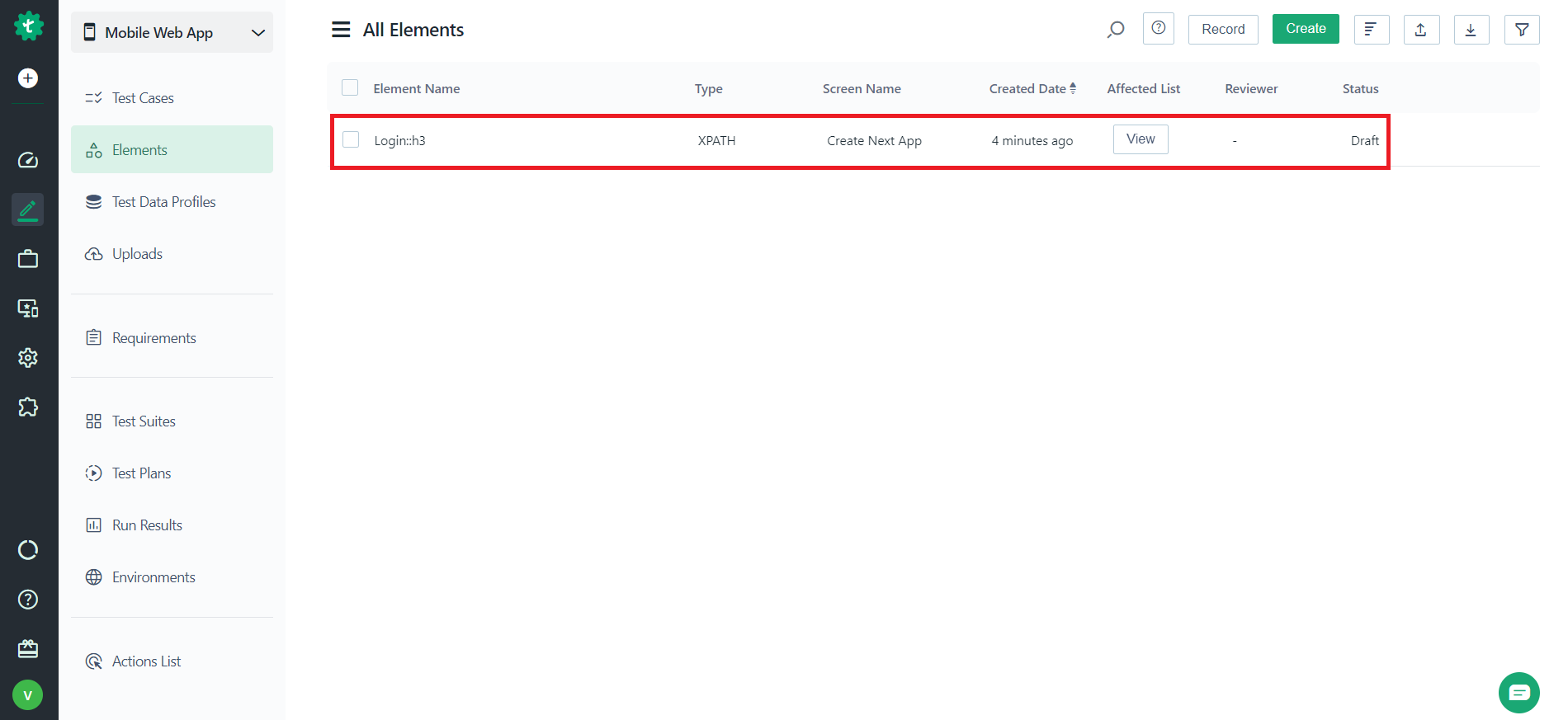The width and height of the screenshot is (1568, 720).
Task: Click the gift box icon
Action: 28,649
